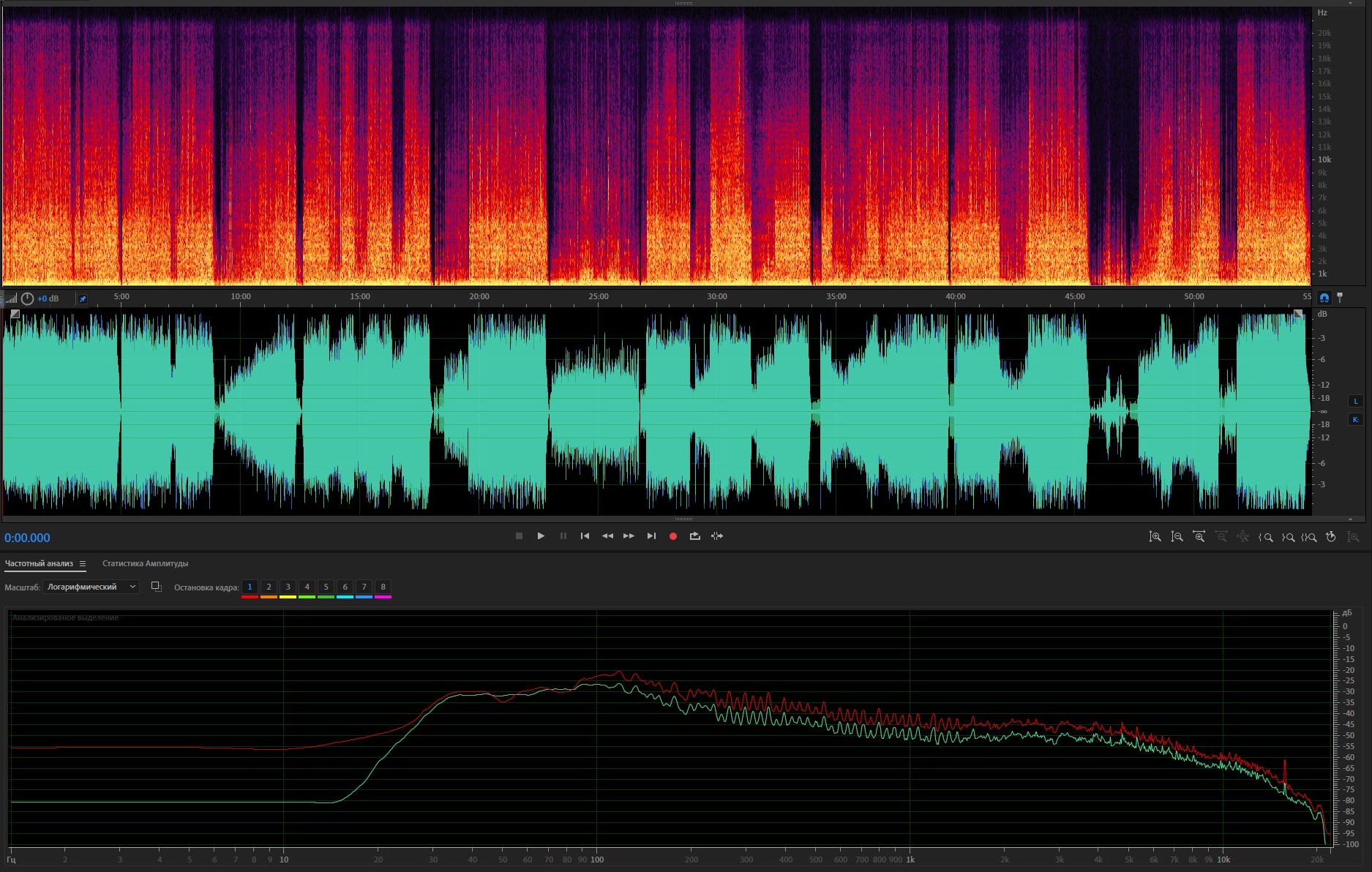The image size is (1372, 872).
Task: Move playhead to next marker
Action: [x=651, y=536]
